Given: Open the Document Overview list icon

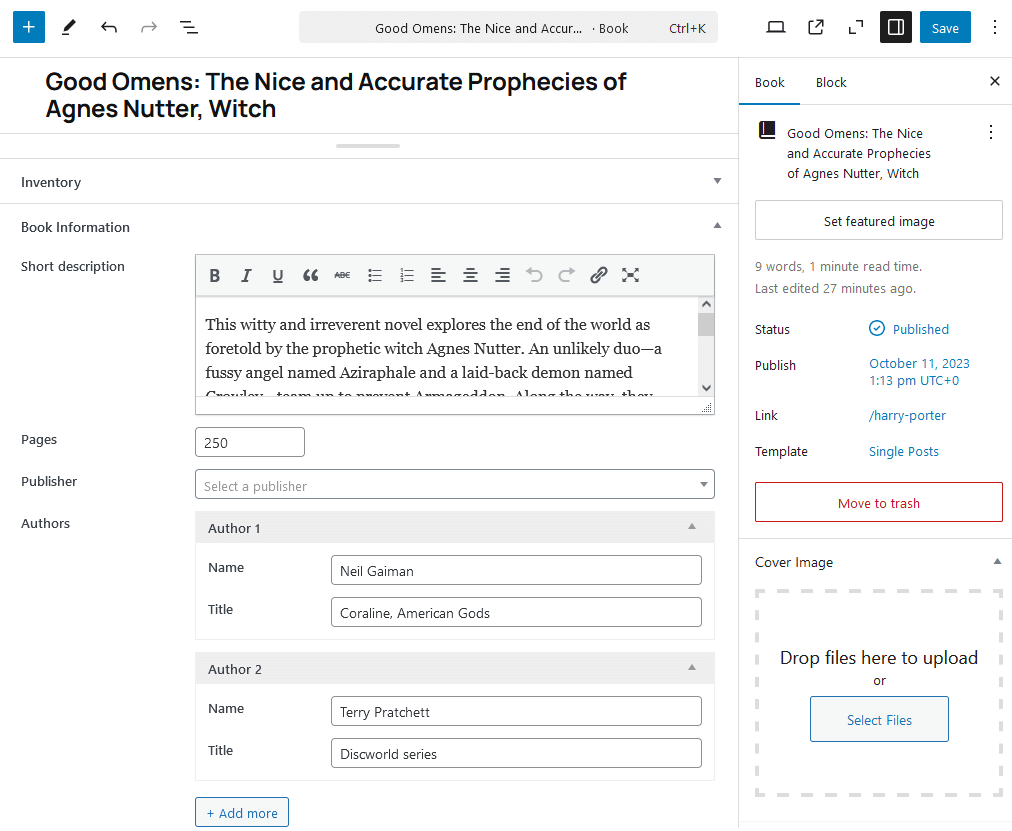Looking at the screenshot, I should click(x=188, y=28).
